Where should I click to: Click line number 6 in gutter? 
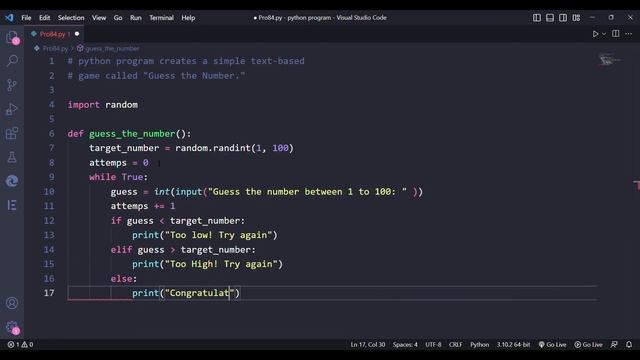51,133
